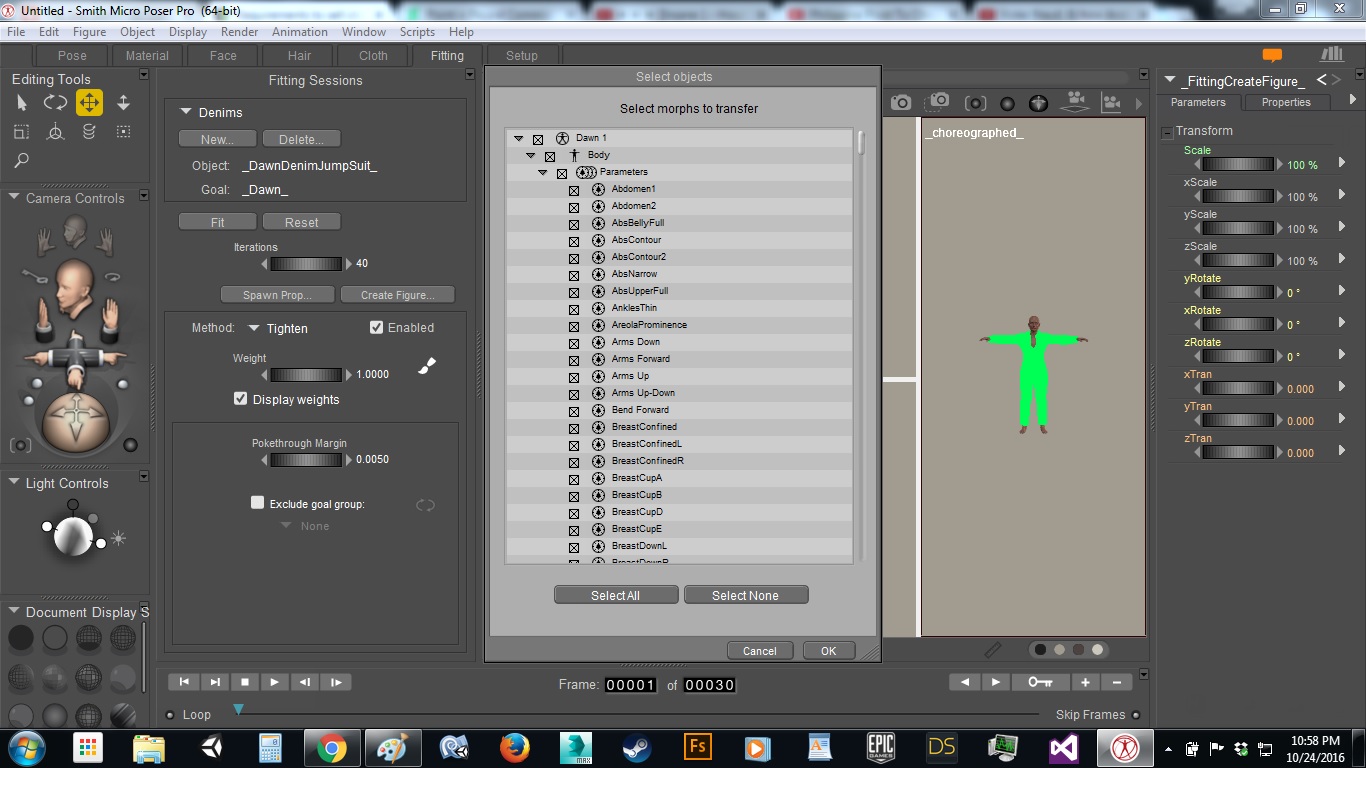The image size is (1366, 792).
Task: Adjust the Iterations dial slider
Action: 306,264
